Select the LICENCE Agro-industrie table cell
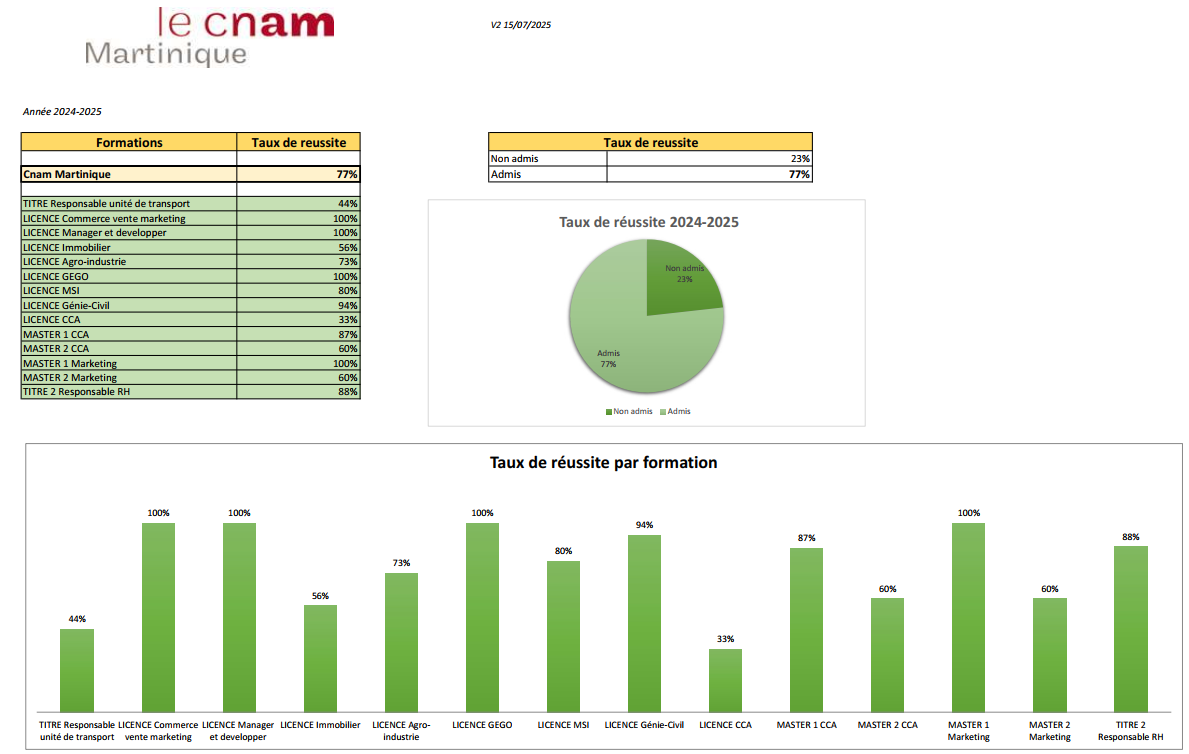Screen dimensions: 1189x754 pyautogui.click(x=129, y=262)
